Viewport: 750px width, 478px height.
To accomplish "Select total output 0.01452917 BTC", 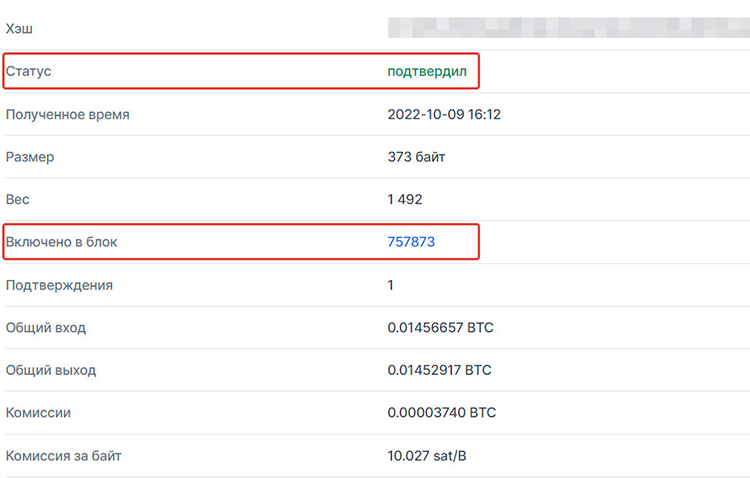I will point(439,370).
